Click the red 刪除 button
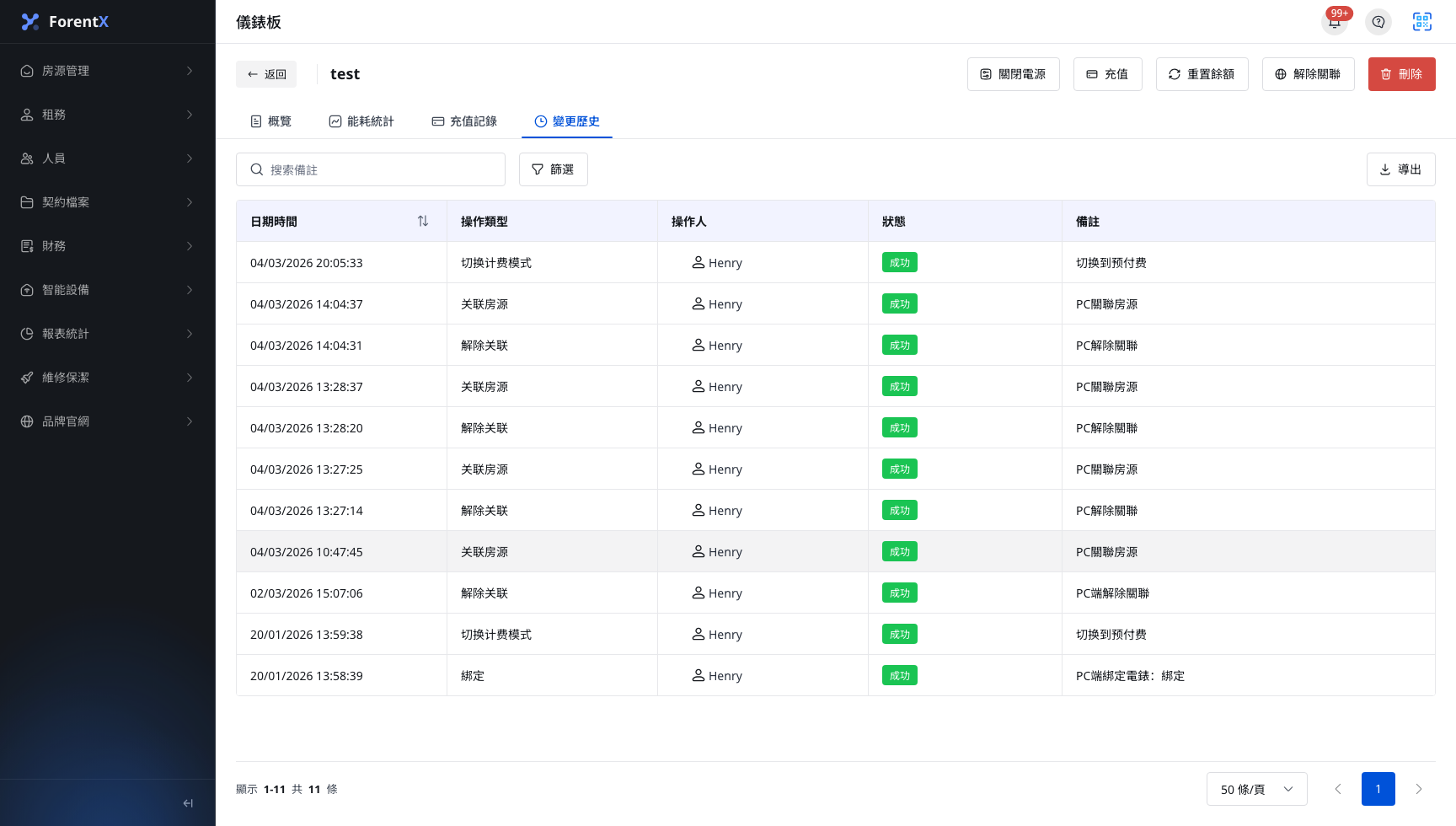 (1402, 74)
